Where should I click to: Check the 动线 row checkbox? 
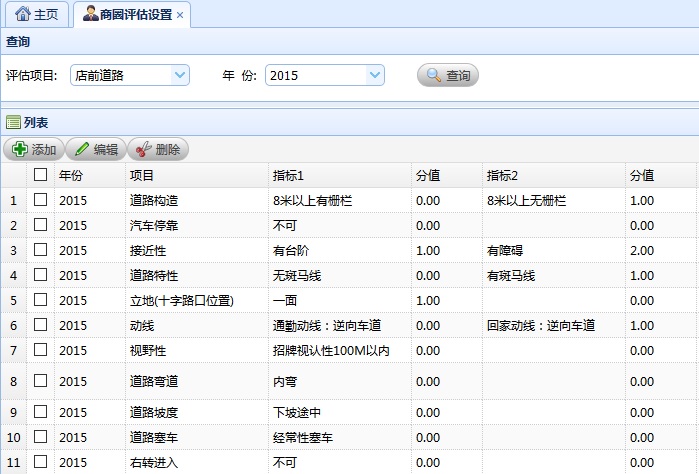point(41,324)
